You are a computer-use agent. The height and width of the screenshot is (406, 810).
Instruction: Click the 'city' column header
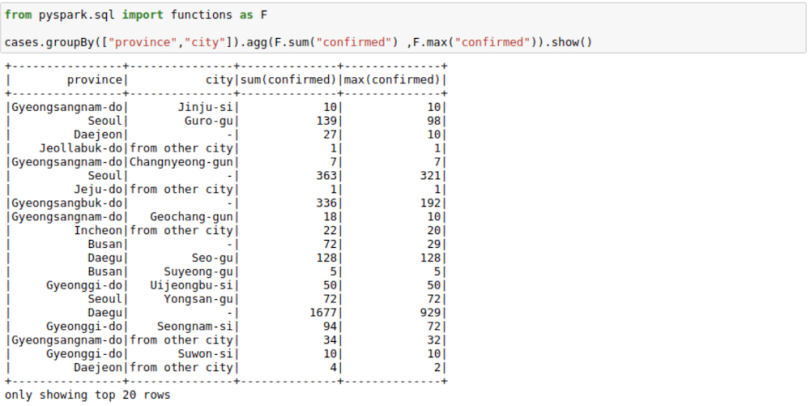(219, 80)
